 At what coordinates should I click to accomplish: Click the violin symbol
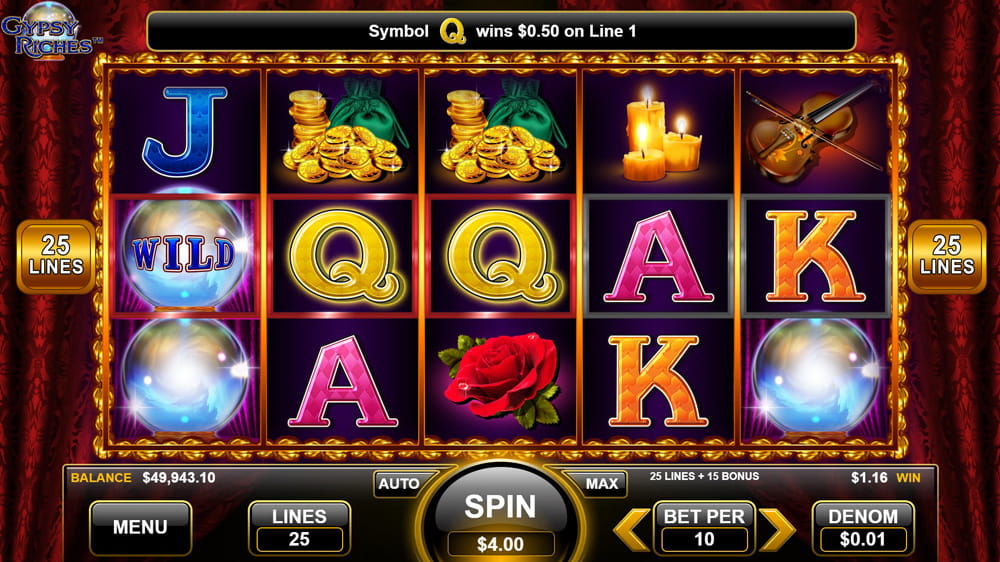click(815, 132)
